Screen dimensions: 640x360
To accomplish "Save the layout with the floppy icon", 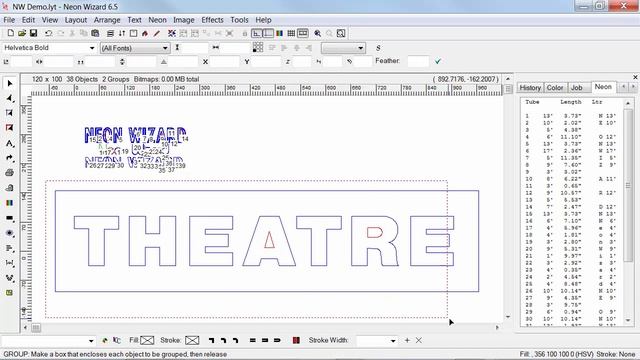I will [33, 33].
